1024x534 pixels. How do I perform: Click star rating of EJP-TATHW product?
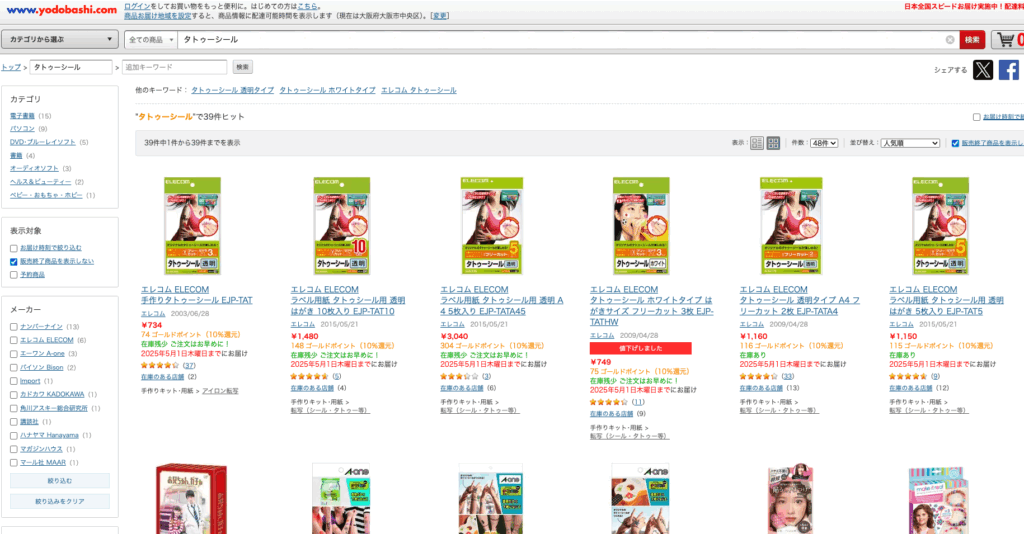tap(609, 402)
